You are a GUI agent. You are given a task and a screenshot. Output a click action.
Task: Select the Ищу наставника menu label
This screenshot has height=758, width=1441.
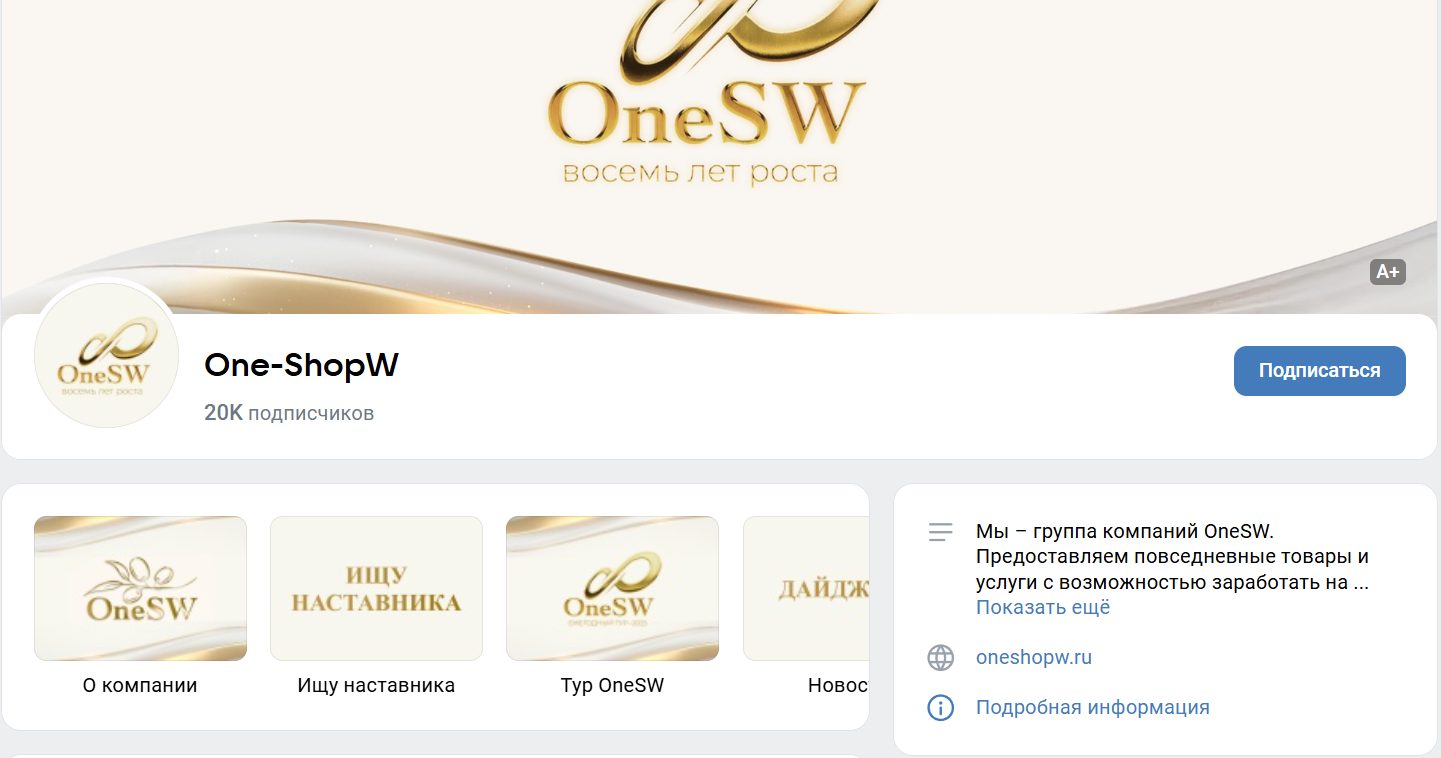[376, 686]
